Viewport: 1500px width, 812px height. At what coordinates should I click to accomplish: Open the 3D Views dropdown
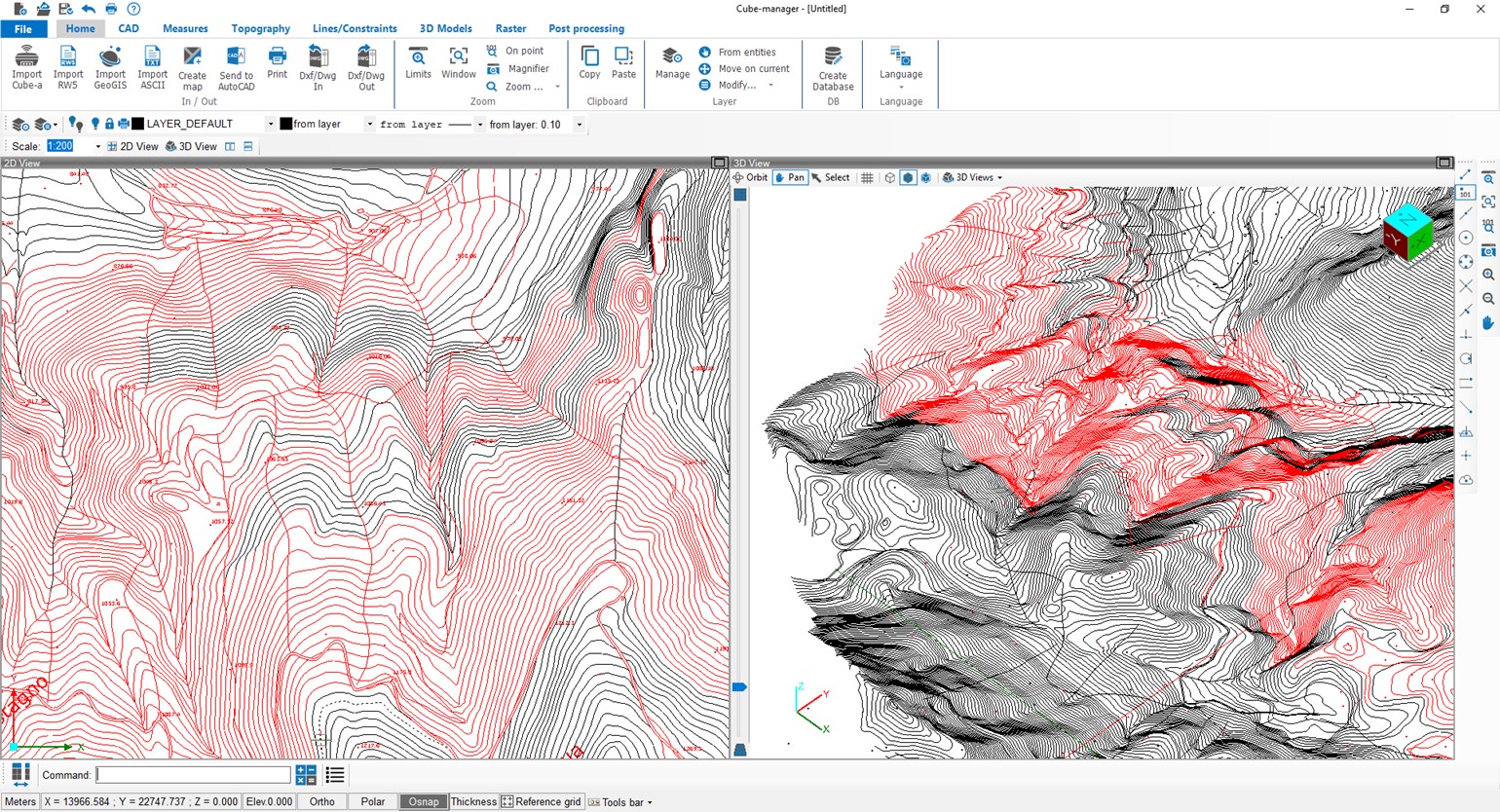(974, 177)
